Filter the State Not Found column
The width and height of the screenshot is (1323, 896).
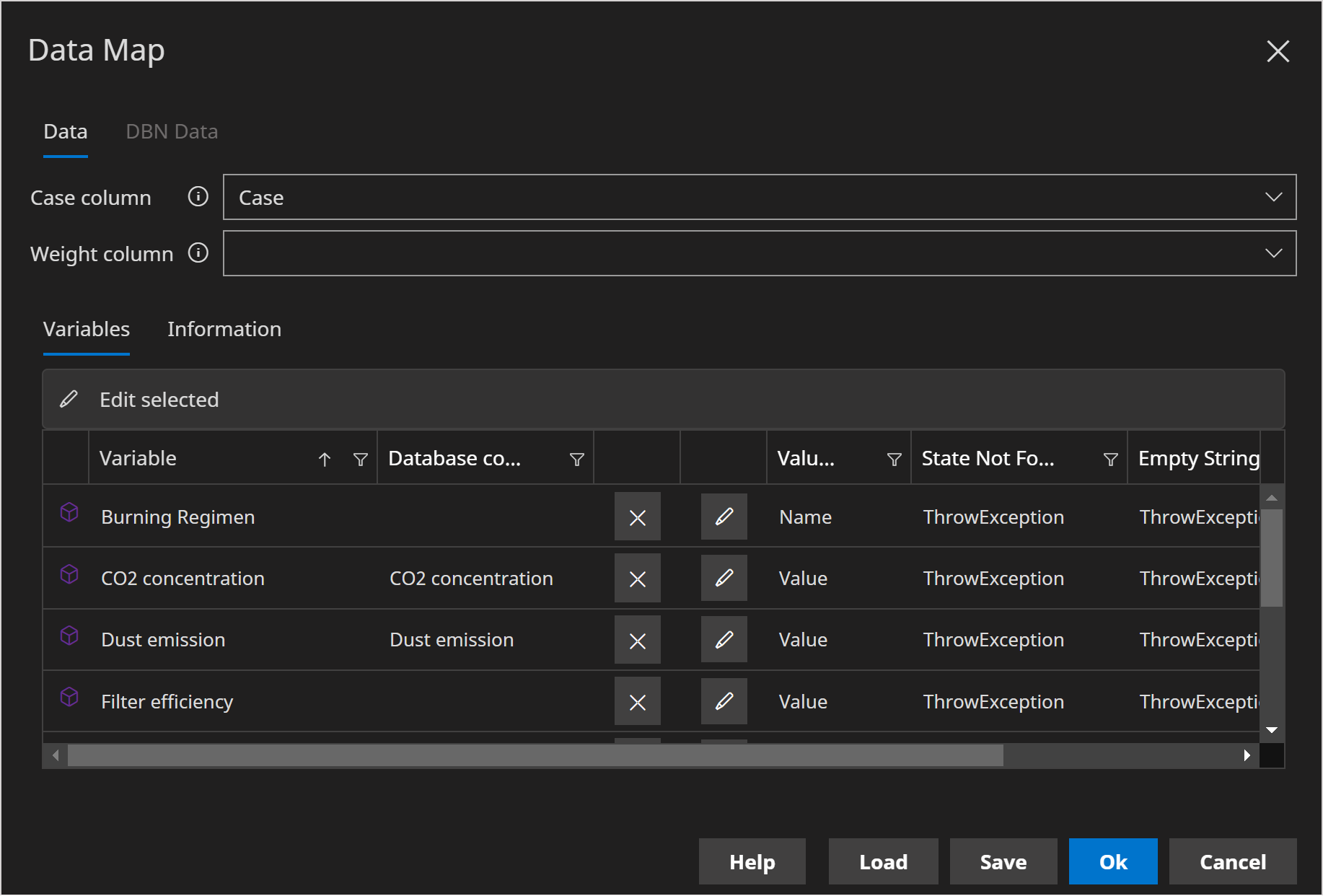1110,459
